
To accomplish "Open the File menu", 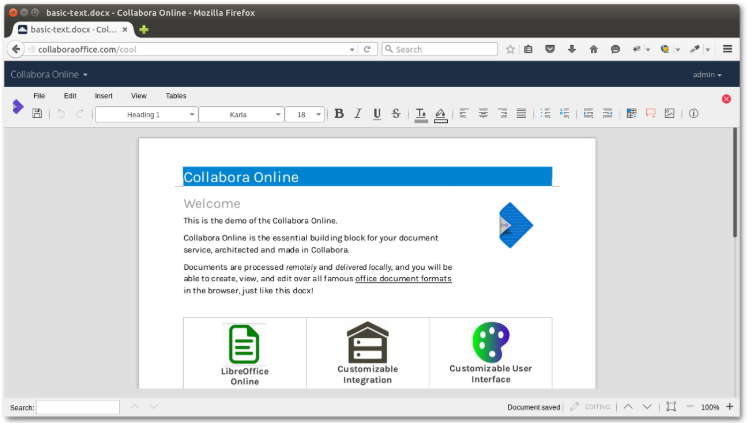I will (x=39, y=96).
